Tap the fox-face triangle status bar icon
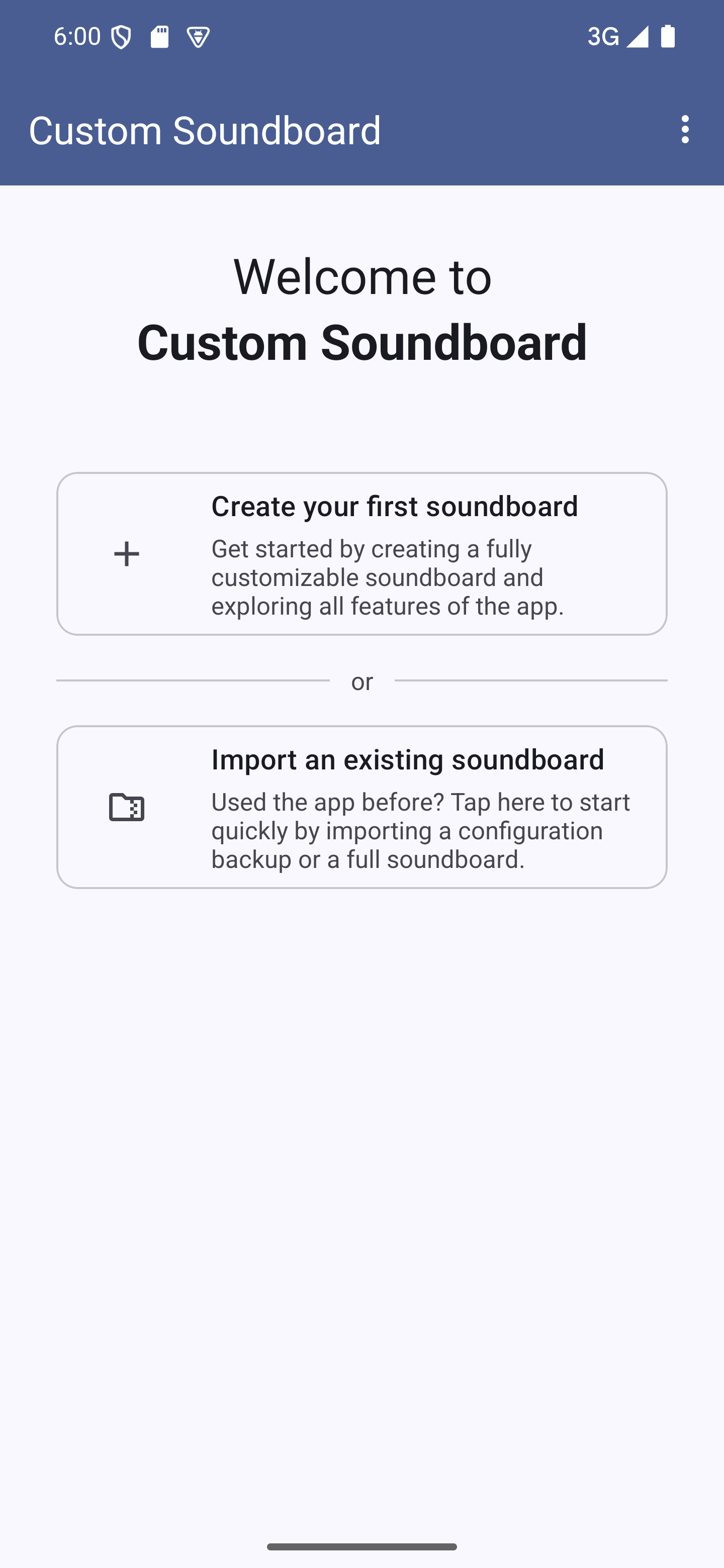 (199, 38)
